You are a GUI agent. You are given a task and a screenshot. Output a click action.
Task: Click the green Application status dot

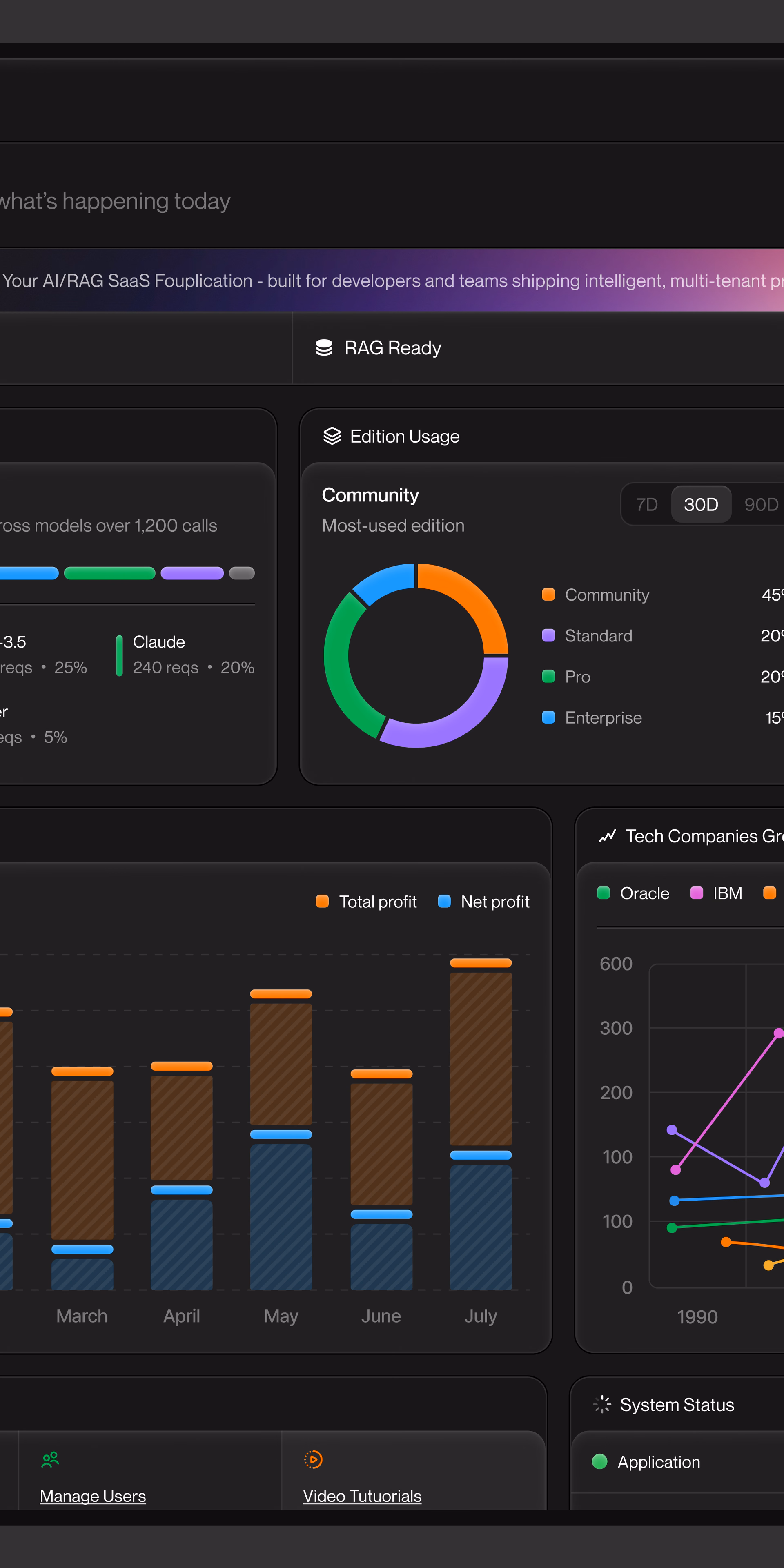599,1461
